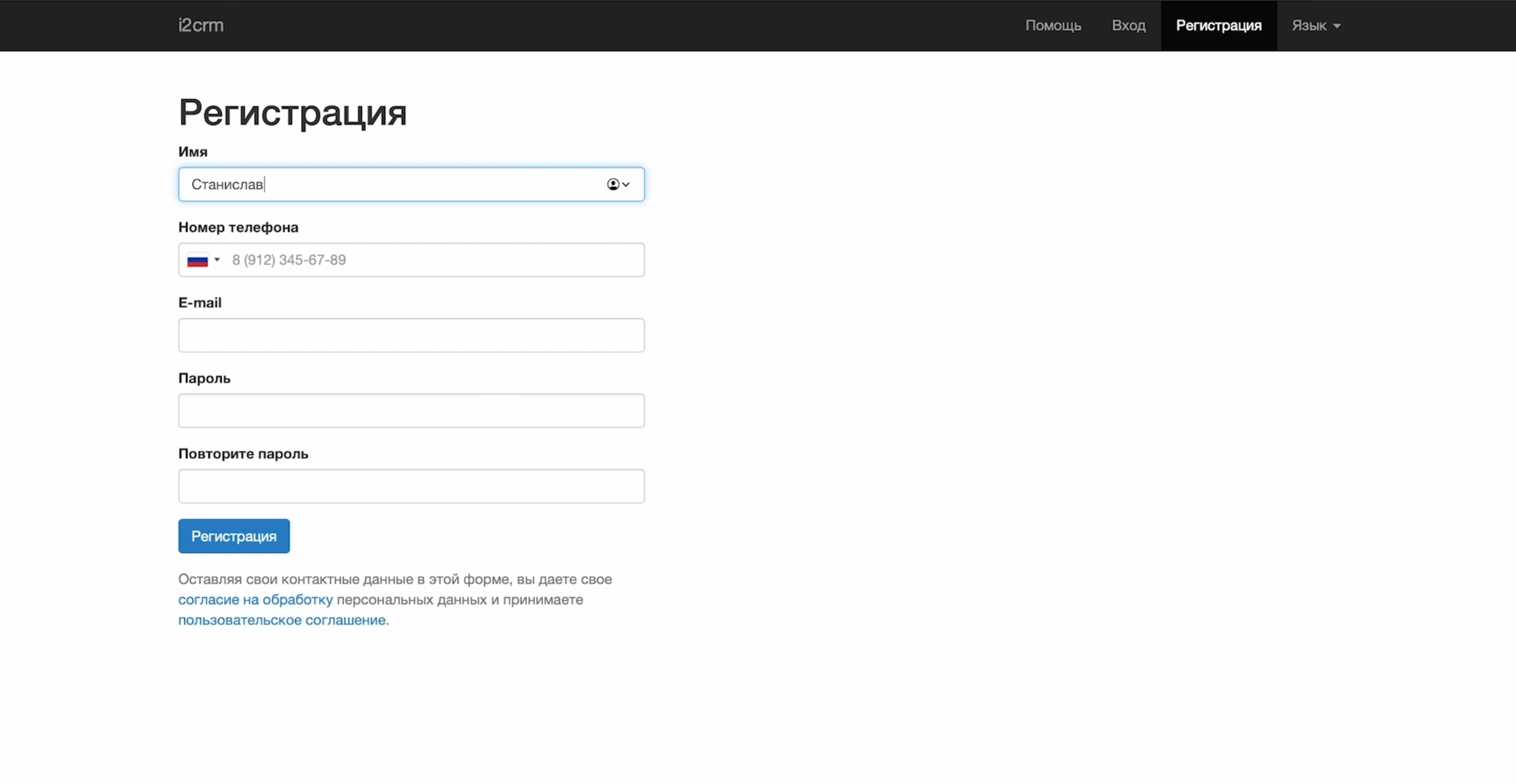The image size is (1516, 784).
Task: Focus the Имя field containing Станислав
Action: click(389, 184)
